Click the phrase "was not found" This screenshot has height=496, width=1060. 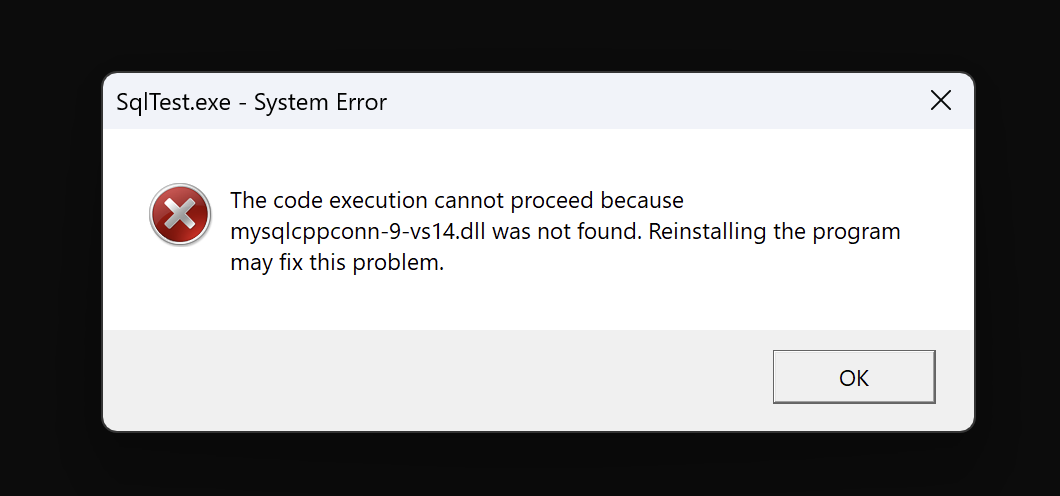(579, 232)
